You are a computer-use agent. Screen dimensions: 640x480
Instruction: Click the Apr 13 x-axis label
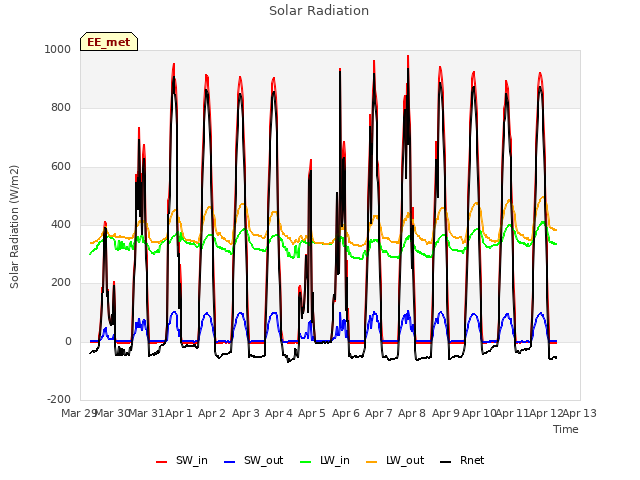(x=580, y=413)
